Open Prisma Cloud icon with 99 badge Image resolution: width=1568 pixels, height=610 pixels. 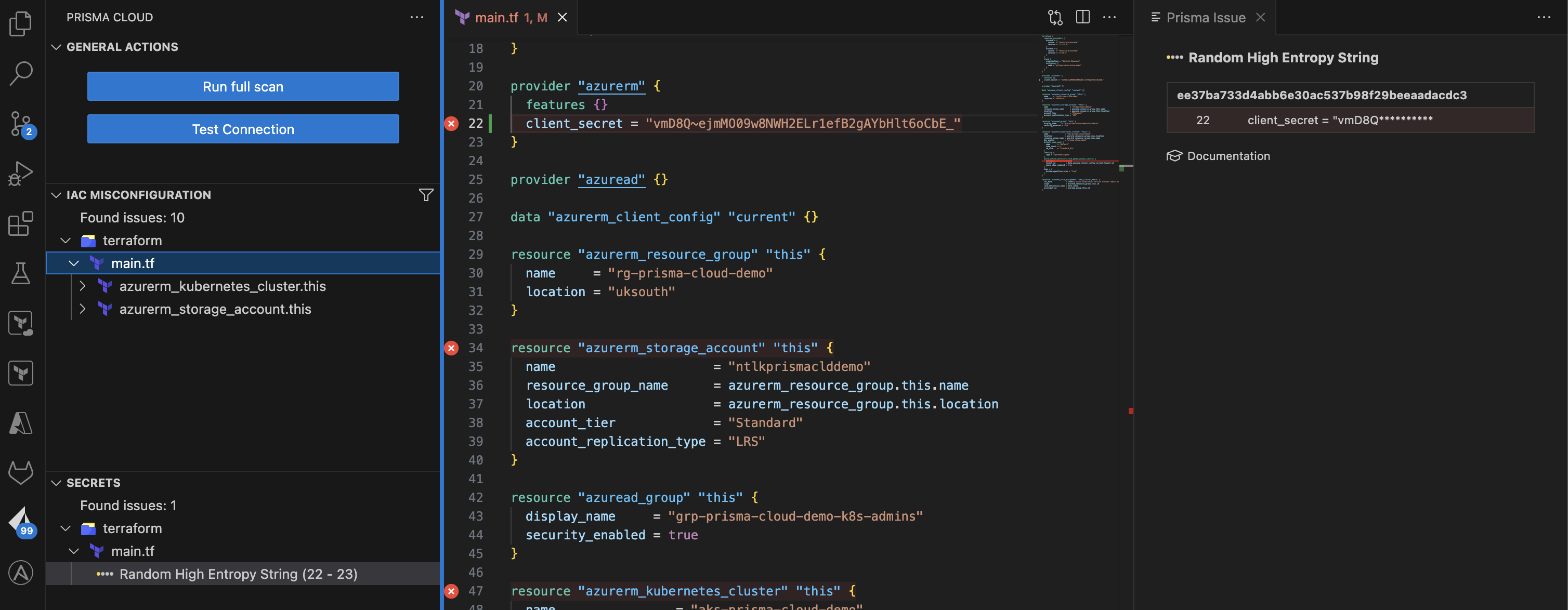[22, 522]
